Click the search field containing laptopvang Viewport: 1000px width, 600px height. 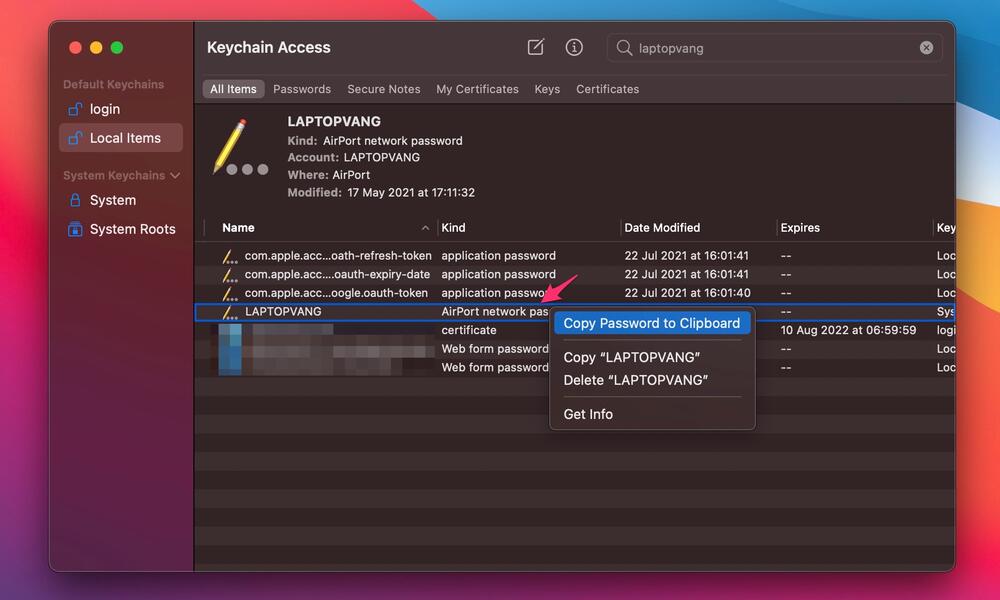(775, 48)
